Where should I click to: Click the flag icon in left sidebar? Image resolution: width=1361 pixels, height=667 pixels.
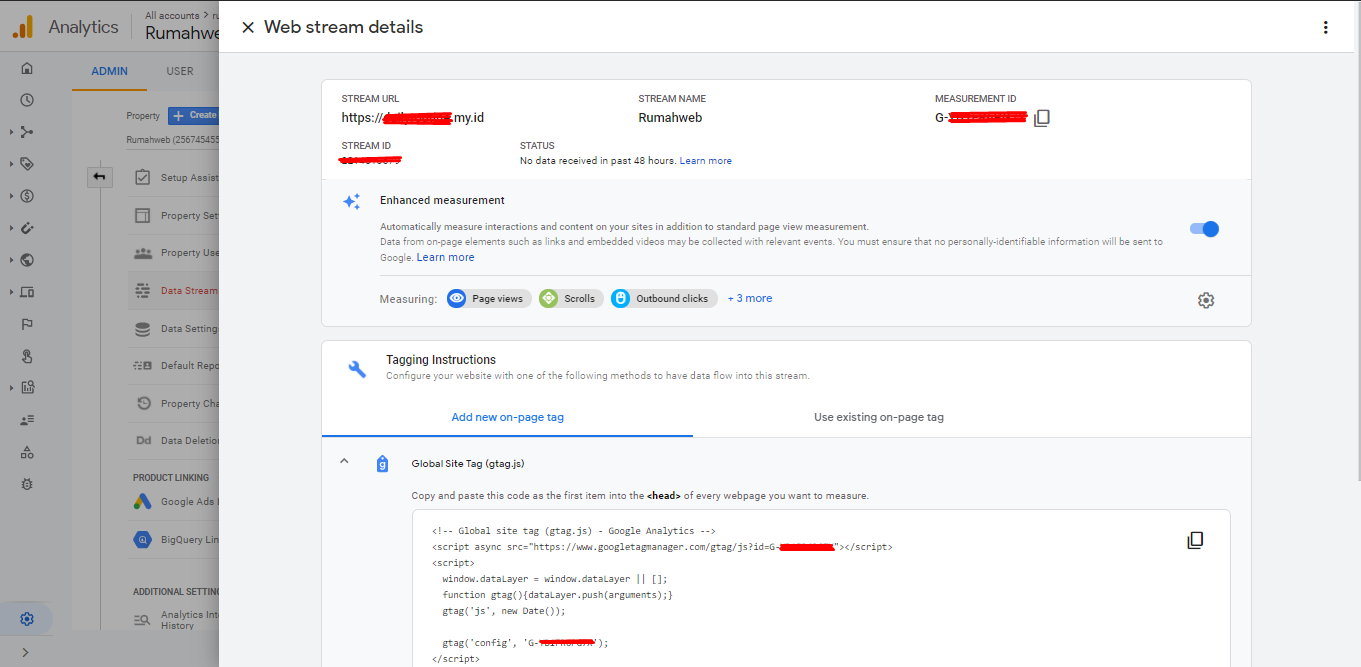tap(27, 324)
